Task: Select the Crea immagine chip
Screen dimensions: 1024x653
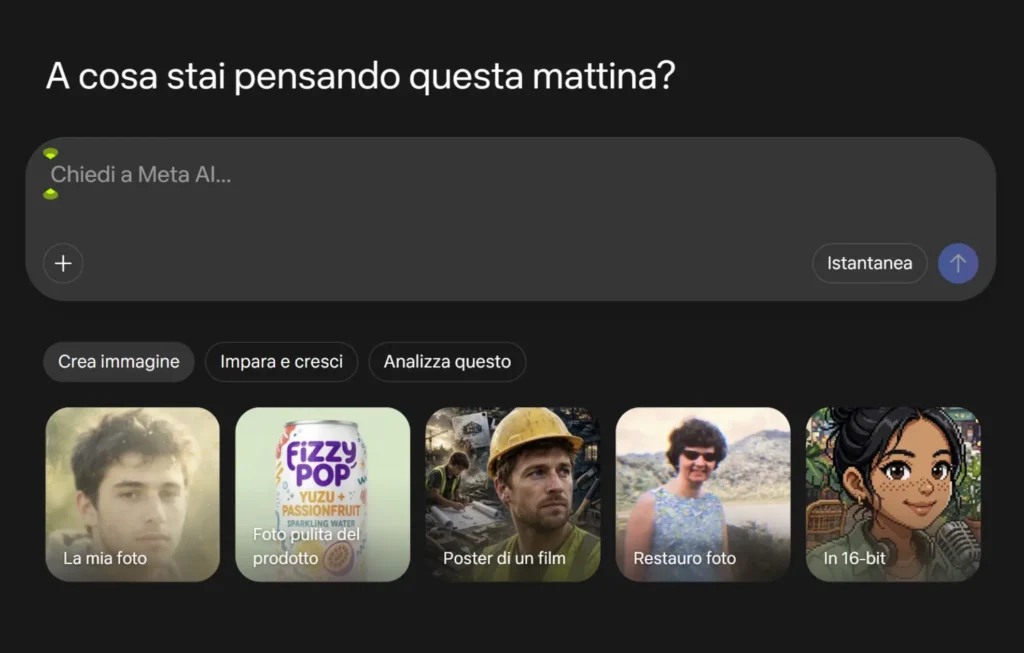Action: pos(119,362)
